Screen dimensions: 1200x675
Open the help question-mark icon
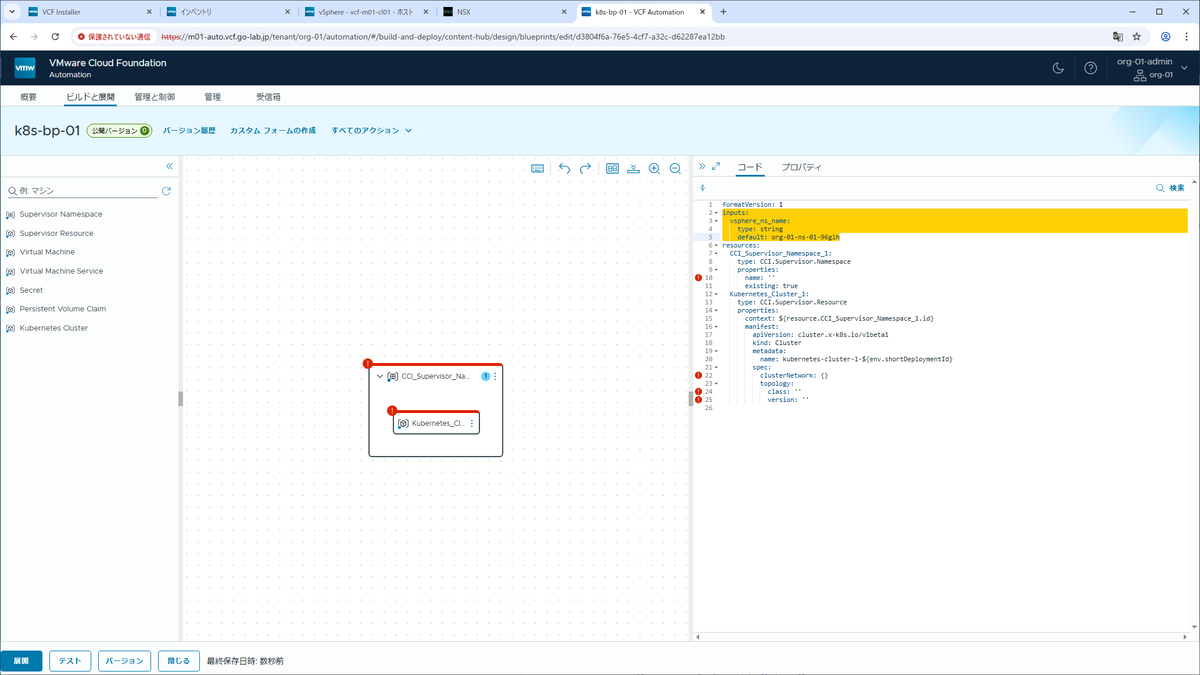(1091, 68)
